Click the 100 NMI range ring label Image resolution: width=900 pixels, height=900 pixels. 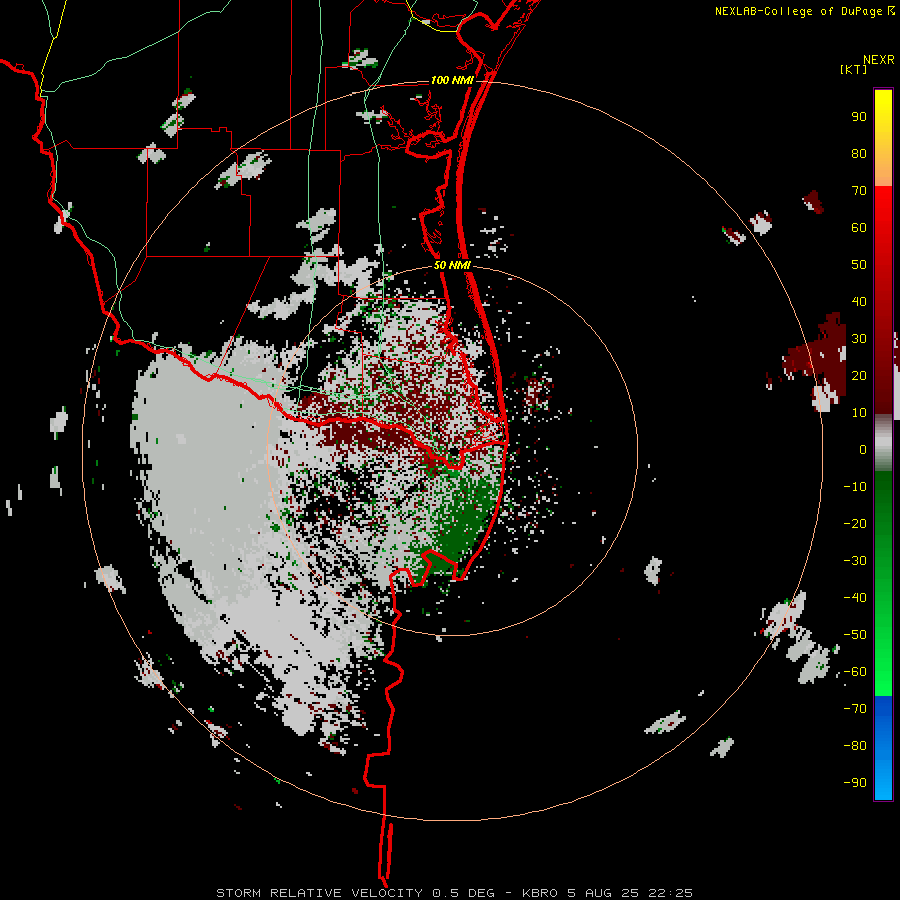[x=452, y=80]
